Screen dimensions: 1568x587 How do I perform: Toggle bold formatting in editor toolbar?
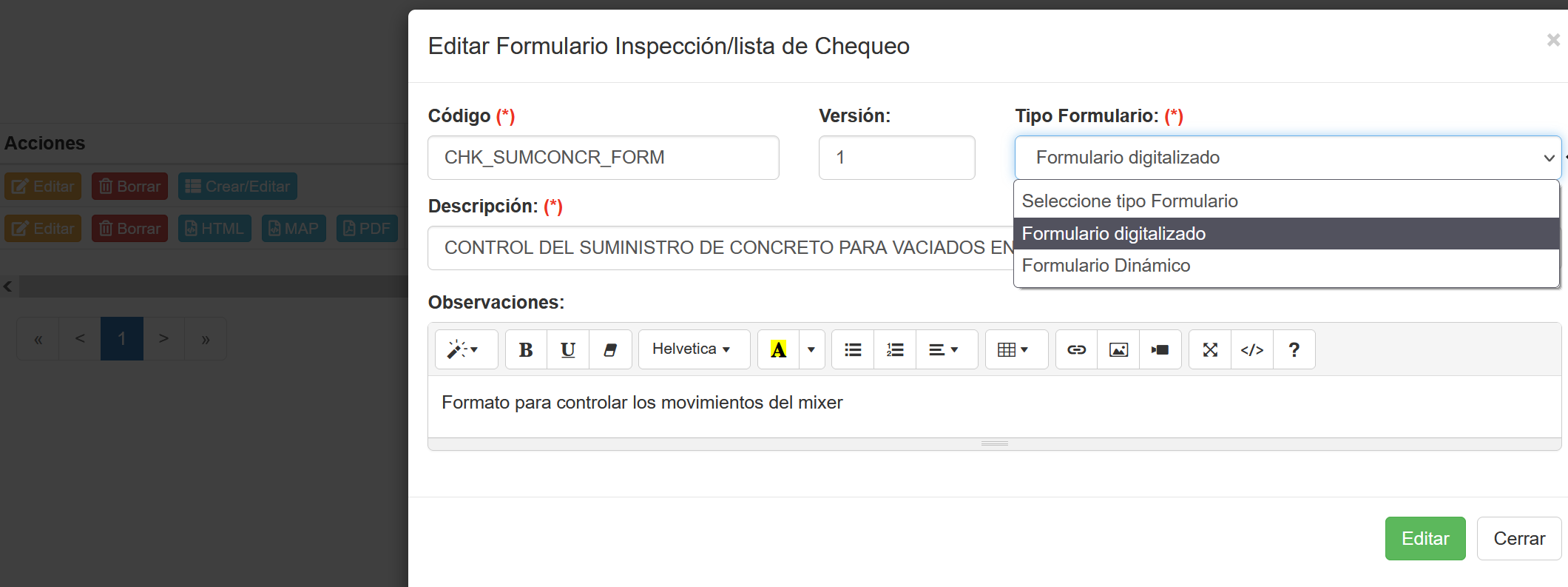point(526,349)
